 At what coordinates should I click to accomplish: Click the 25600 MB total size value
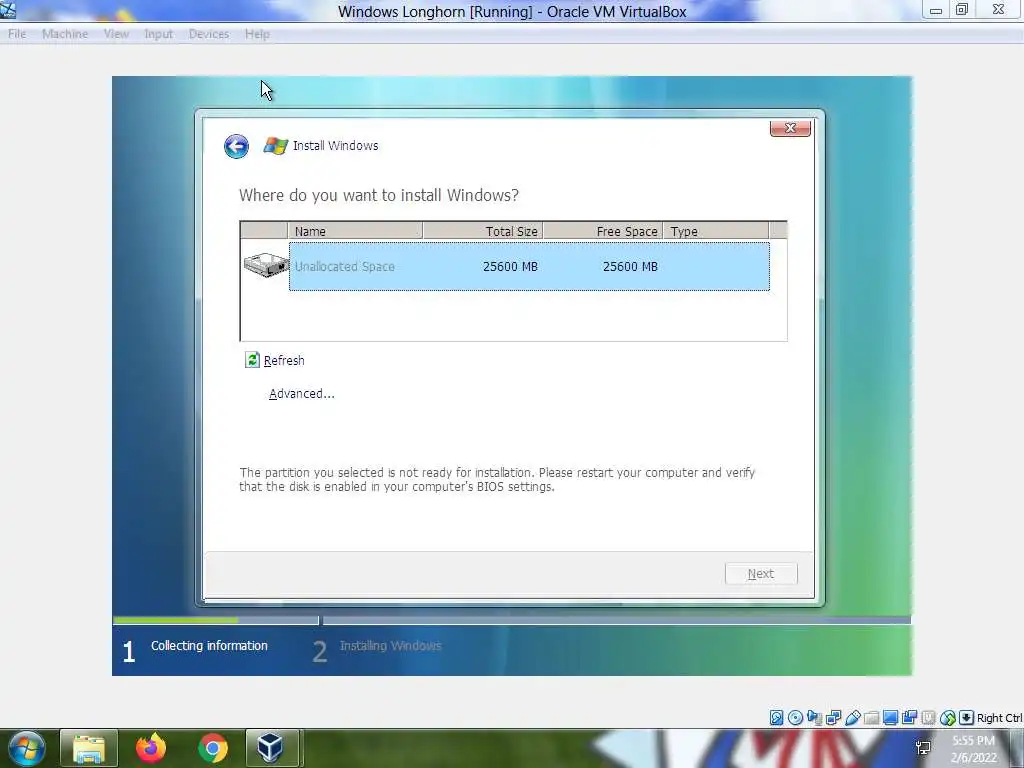[510, 266]
